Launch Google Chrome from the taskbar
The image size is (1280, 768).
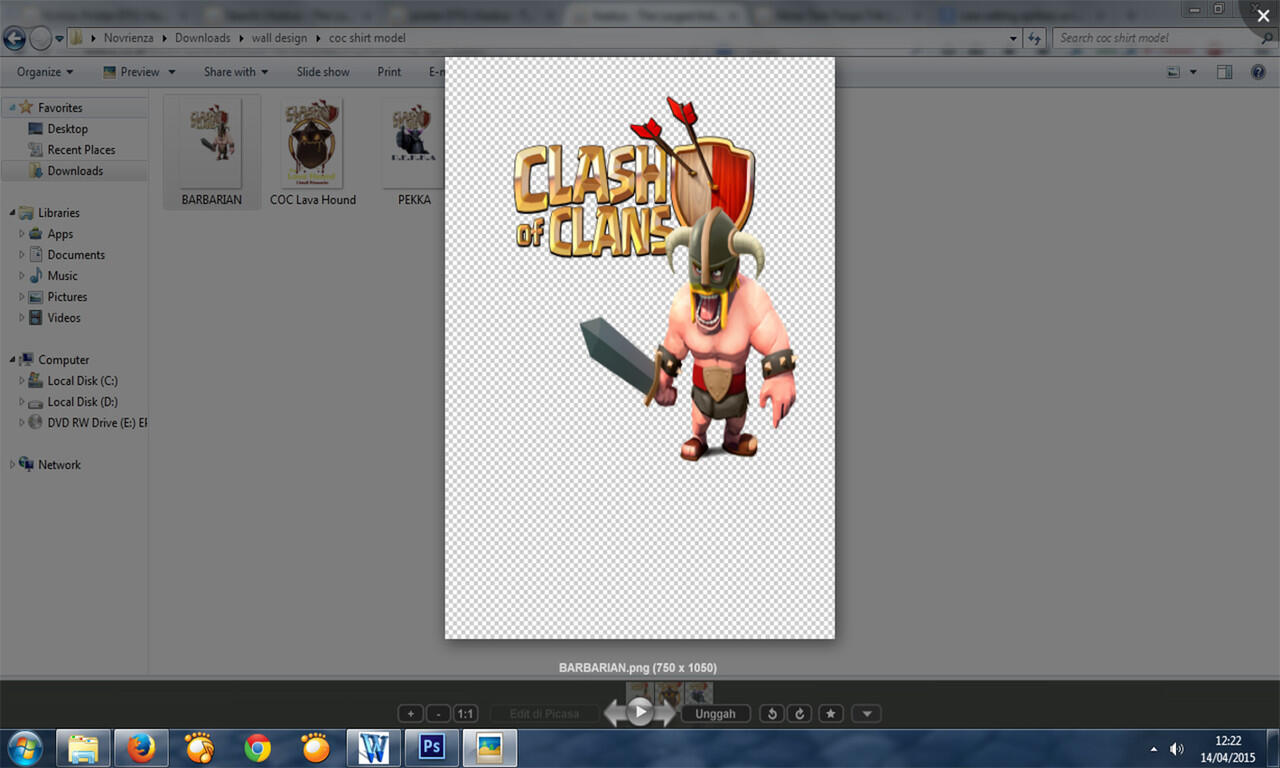(257, 748)
